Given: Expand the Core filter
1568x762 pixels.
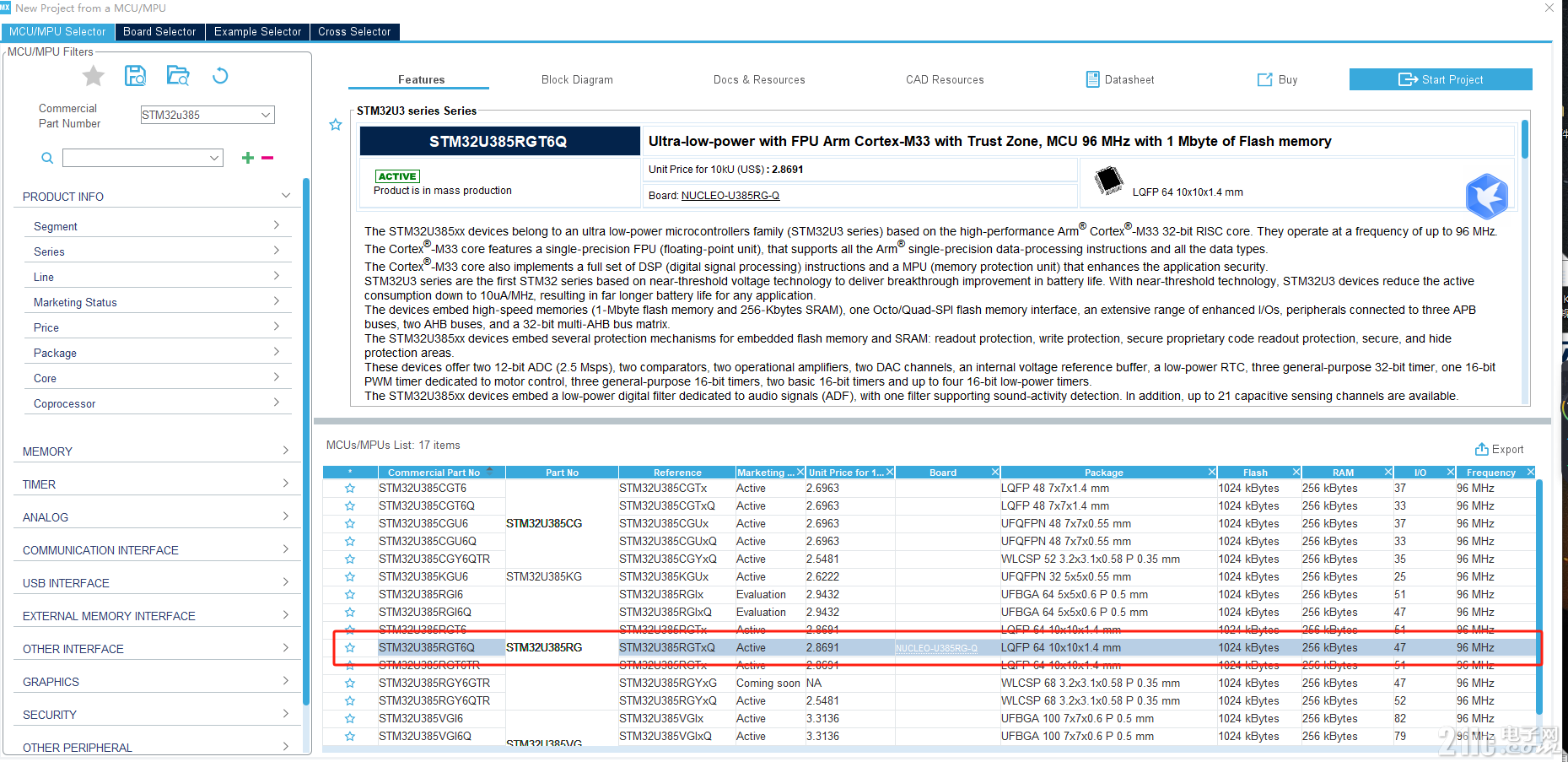Looking at the screenshot, I should [x=277, y=377].
